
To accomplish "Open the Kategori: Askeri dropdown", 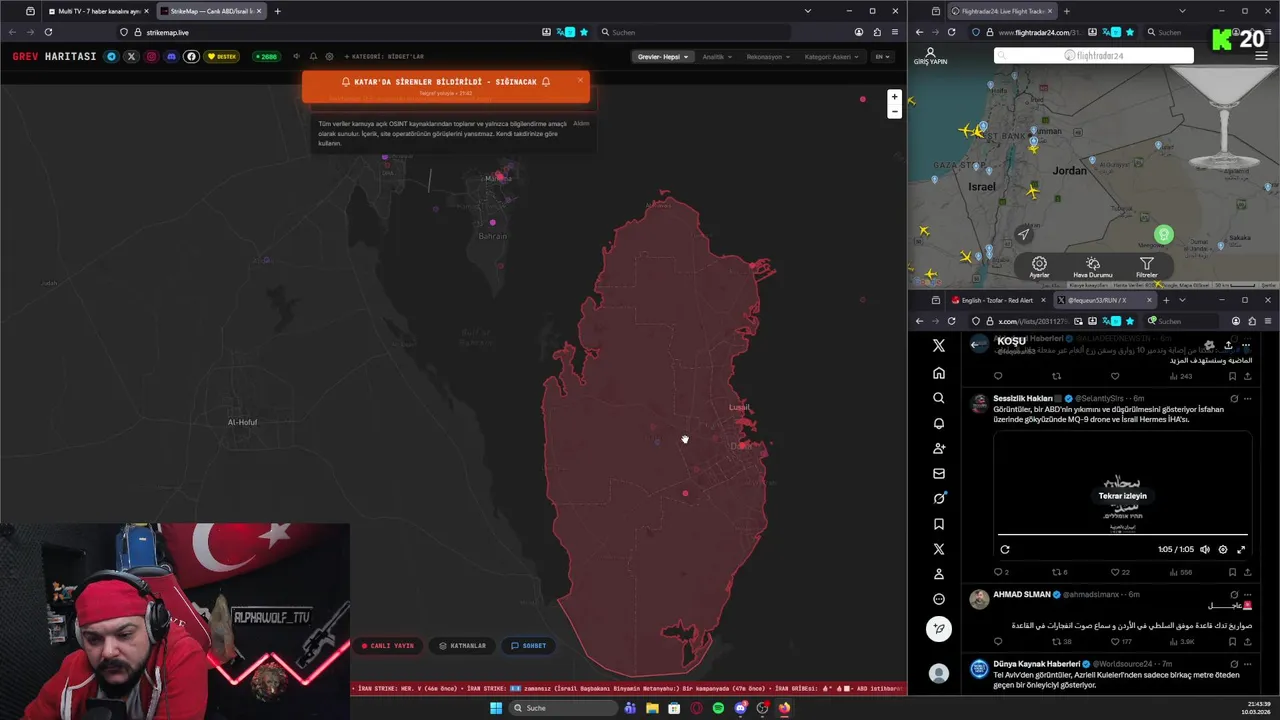I will [831, 57].
